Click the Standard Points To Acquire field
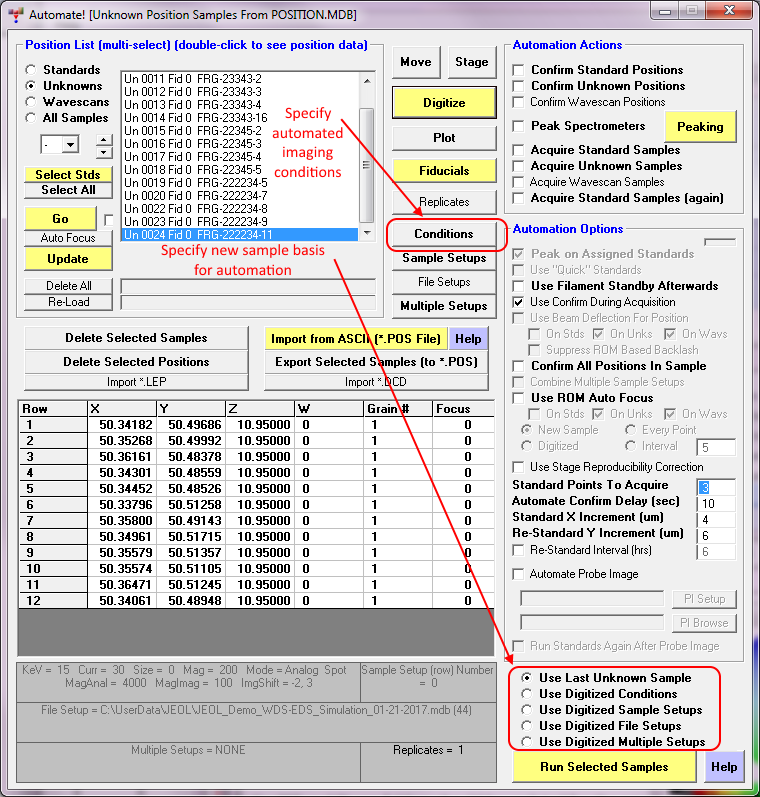Viewport: 760px width, 797px height. [x=715, y=487]
